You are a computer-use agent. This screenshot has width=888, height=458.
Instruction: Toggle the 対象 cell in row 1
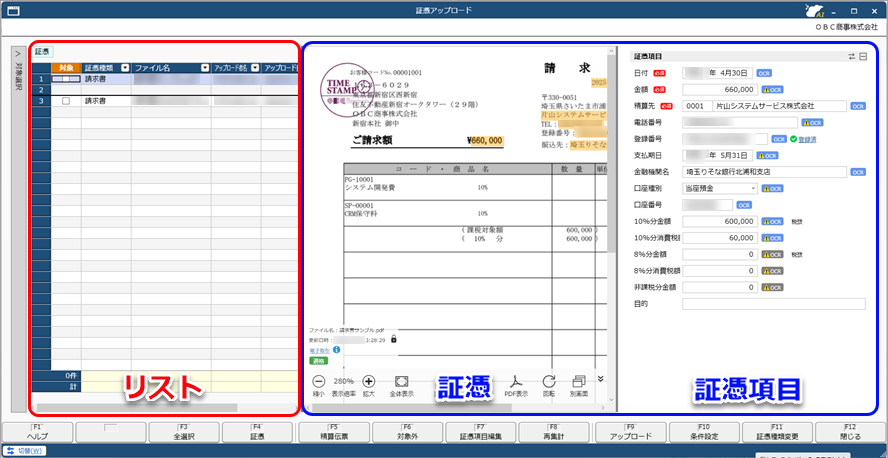click(66, 79)
